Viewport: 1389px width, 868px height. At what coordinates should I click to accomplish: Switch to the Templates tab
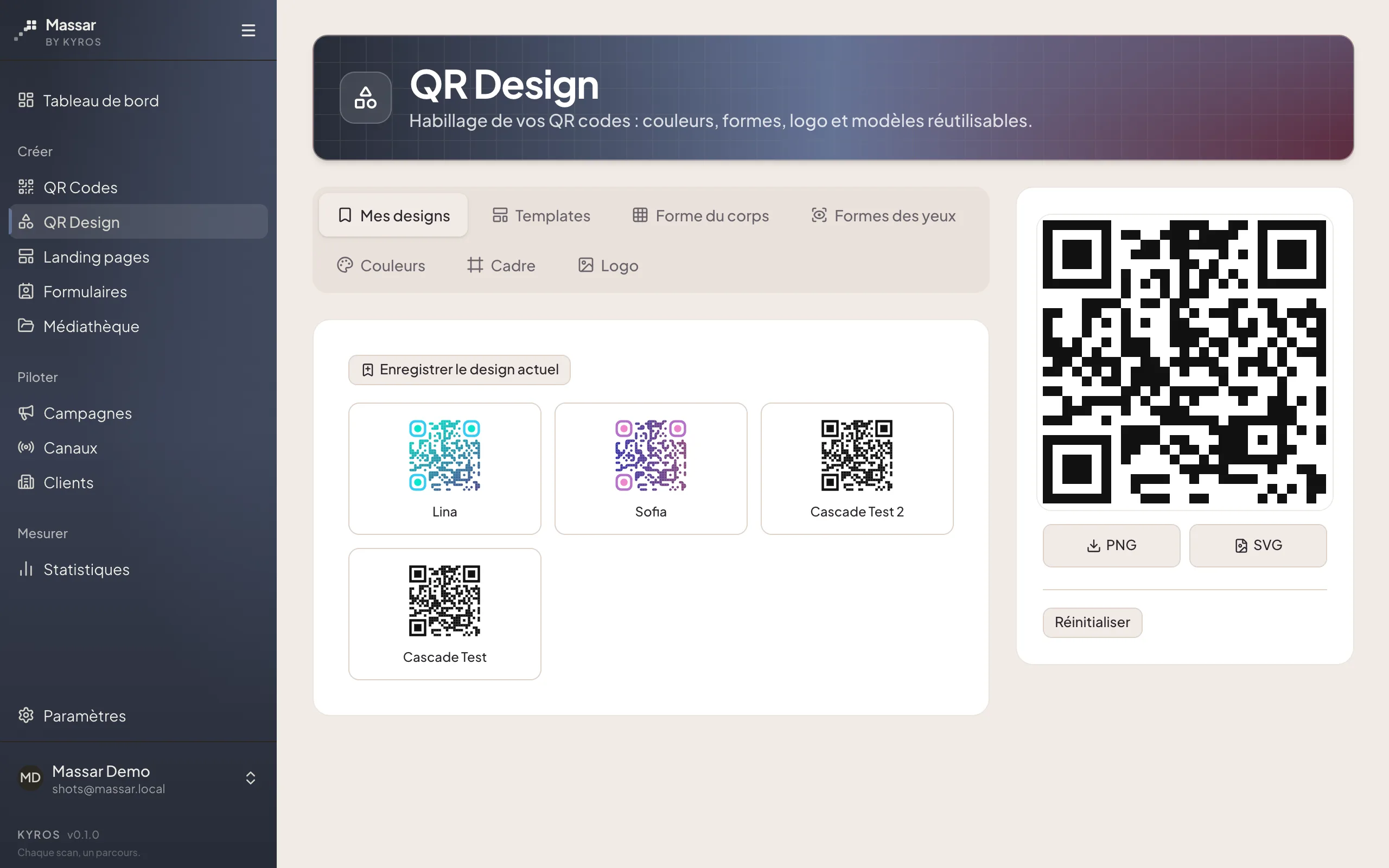(541, 215)
